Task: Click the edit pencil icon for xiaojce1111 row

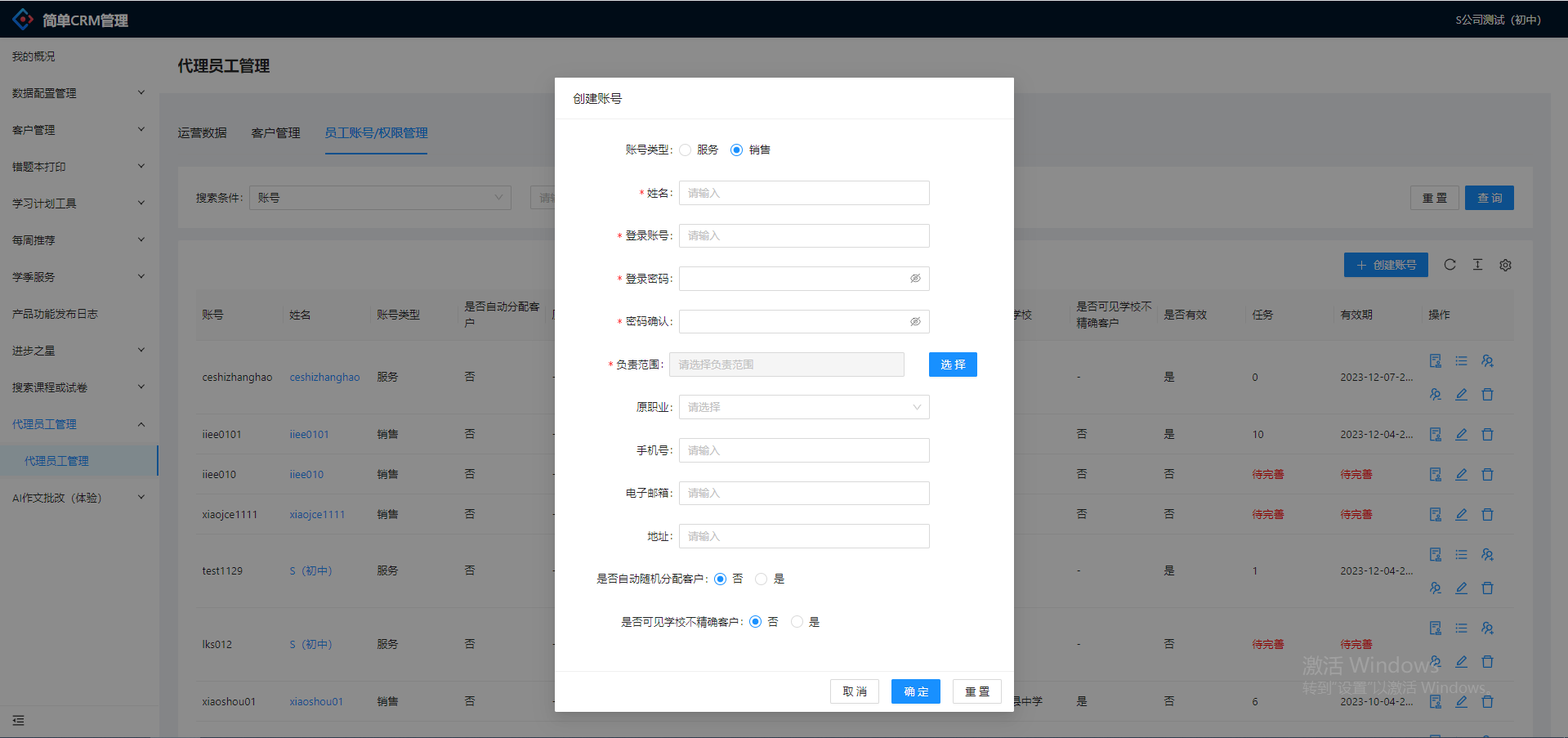Action: click(x=1461, y=515)
